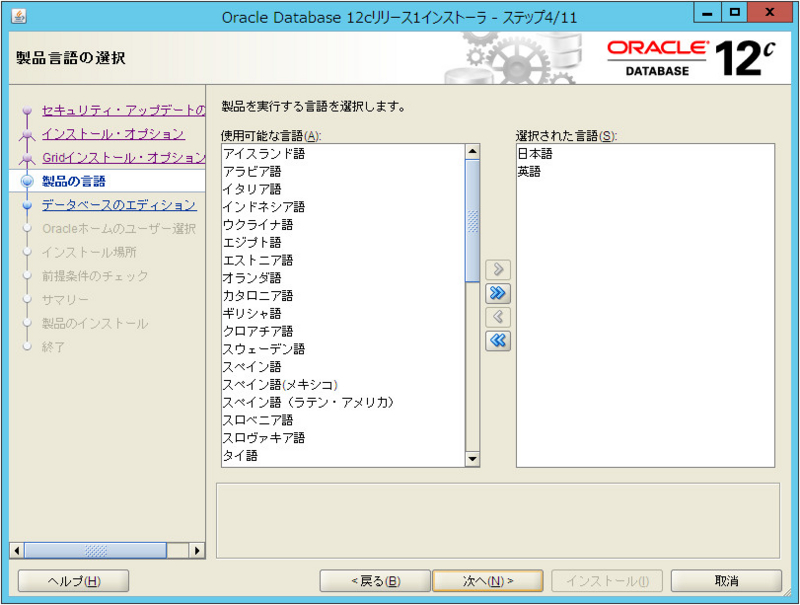Click the double right arrow to add all languages
Viewport: 800px width, 605px height.
coord(497,294)
